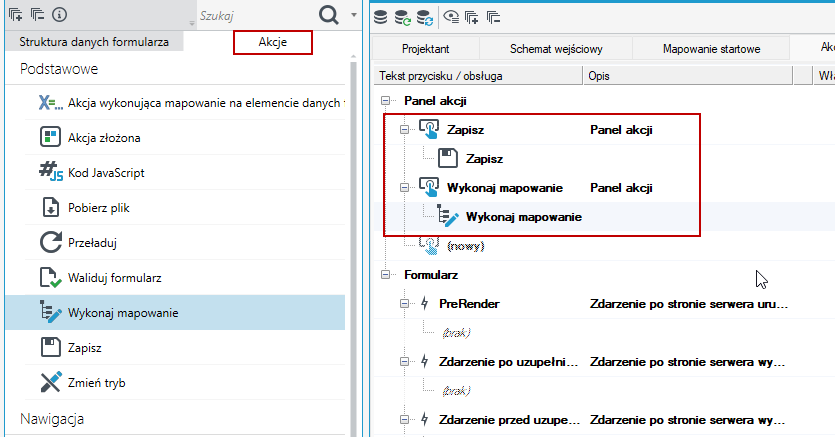This screenshot has height=437, width=835.
Task: Click the search magnifier icon
Action: (x=329, y=15)
